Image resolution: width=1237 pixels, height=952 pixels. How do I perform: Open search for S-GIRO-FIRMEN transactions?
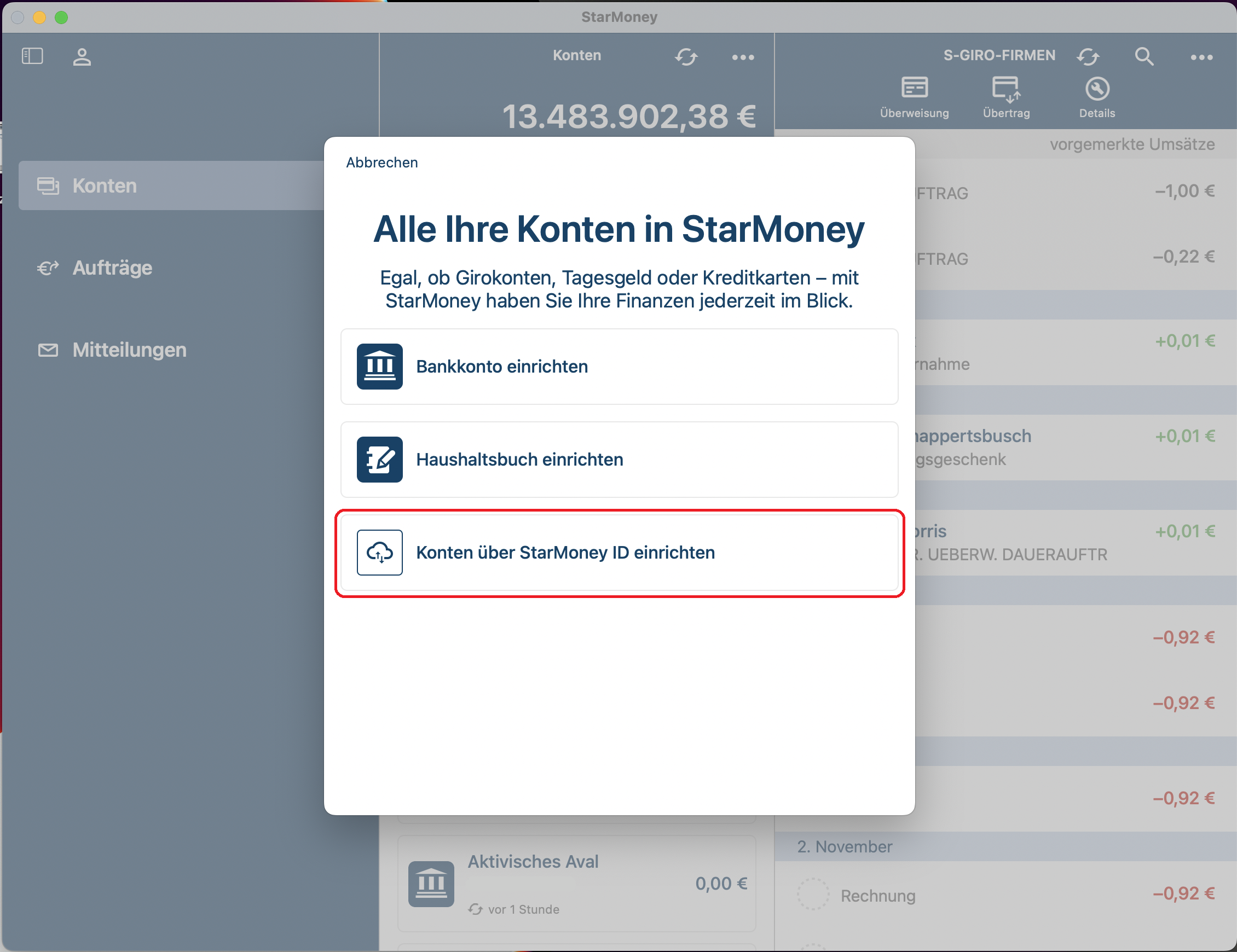[1143, 57]
